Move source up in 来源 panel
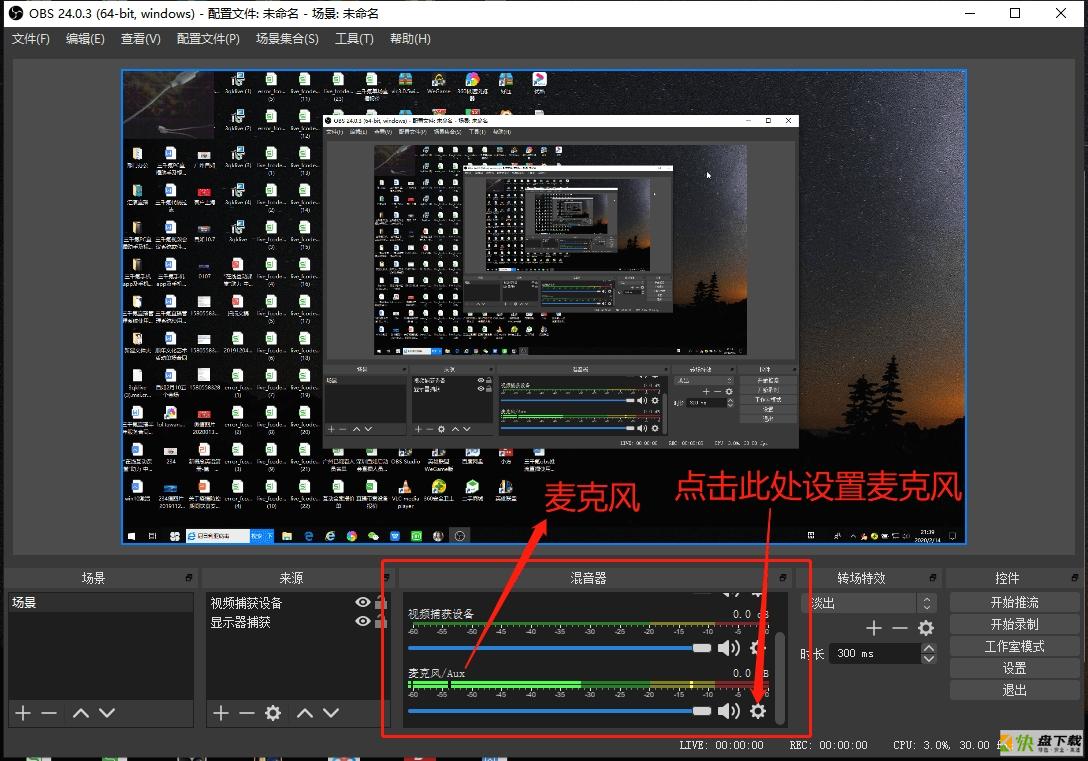This screenshot has height=761, width=1088. [305, 713]
